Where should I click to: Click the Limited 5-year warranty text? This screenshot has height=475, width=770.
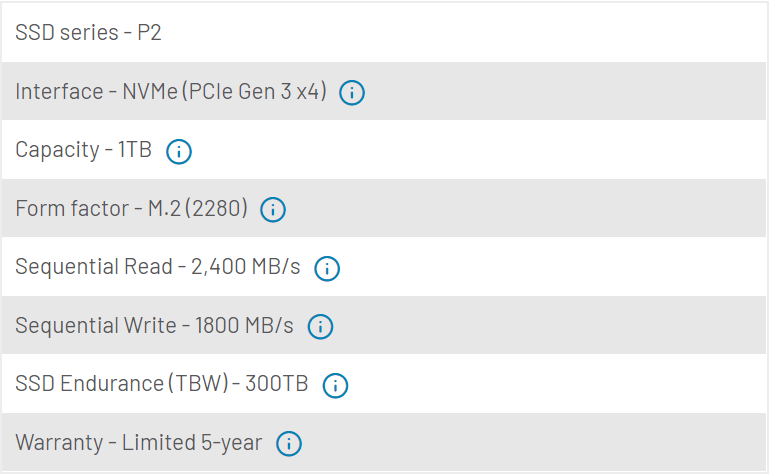[192, 443]
